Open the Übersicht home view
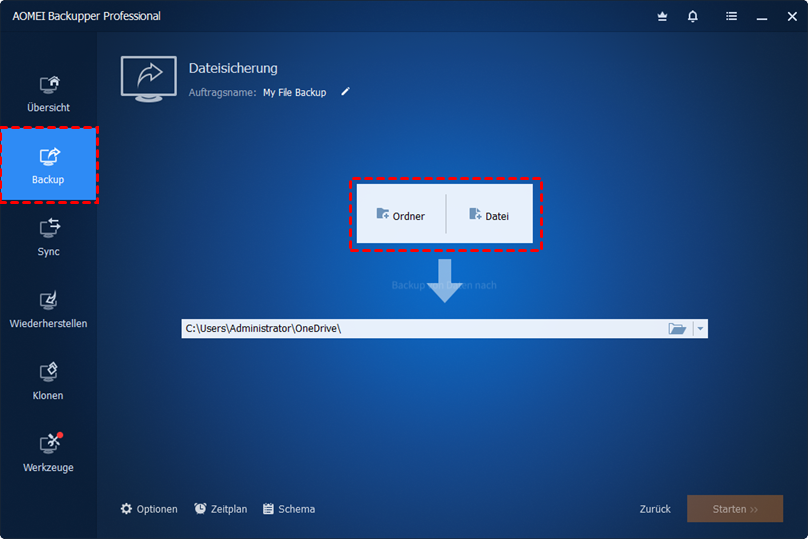Viewport: 808px width, 539px height. tap(48, 94)
